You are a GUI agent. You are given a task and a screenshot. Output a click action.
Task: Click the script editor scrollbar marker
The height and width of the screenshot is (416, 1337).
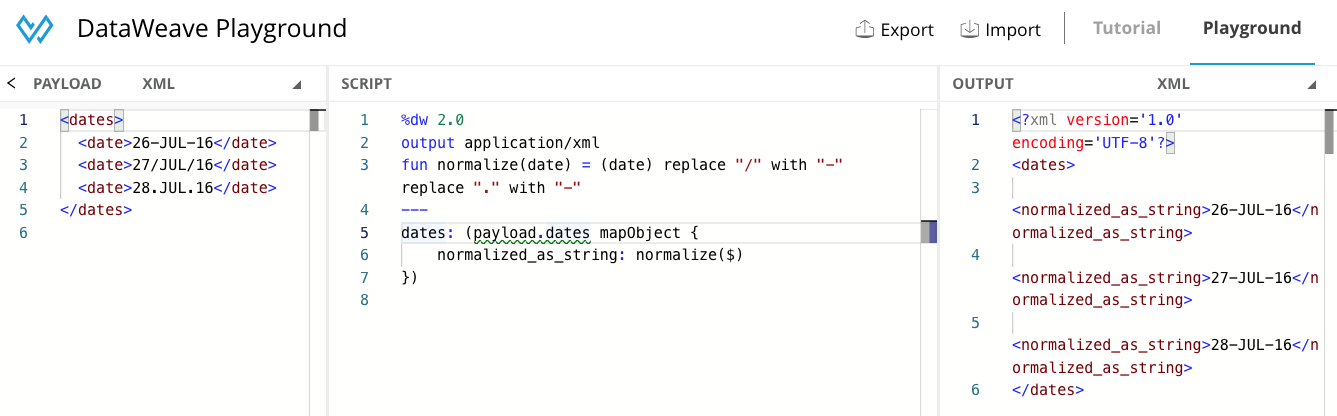pos(929,233)
